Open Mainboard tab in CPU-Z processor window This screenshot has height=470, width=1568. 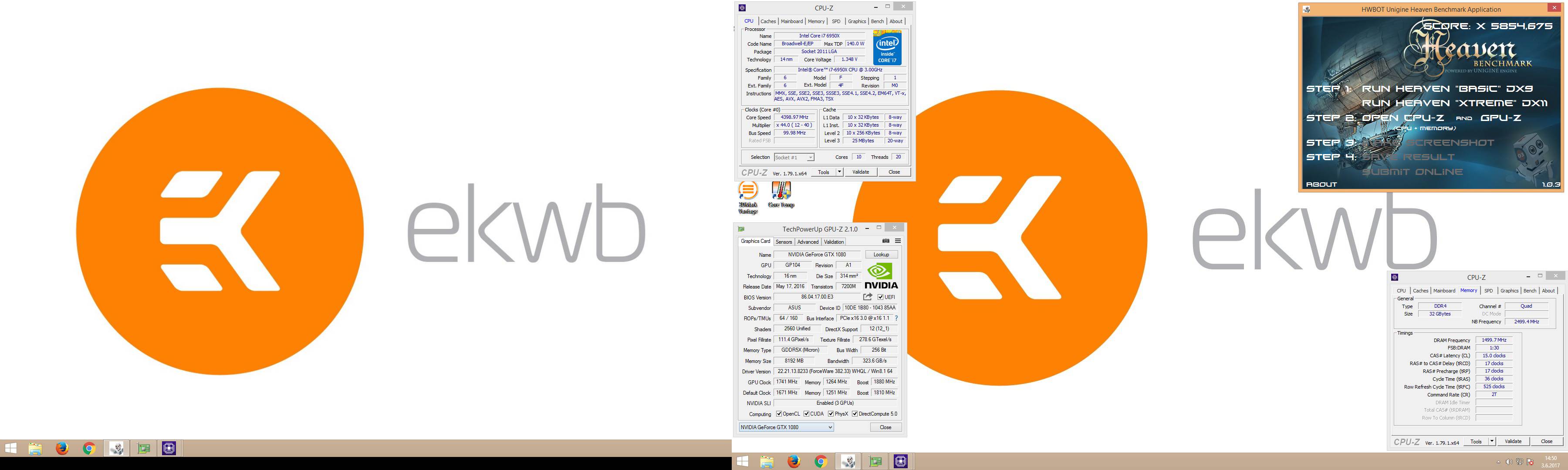point(792,21)
